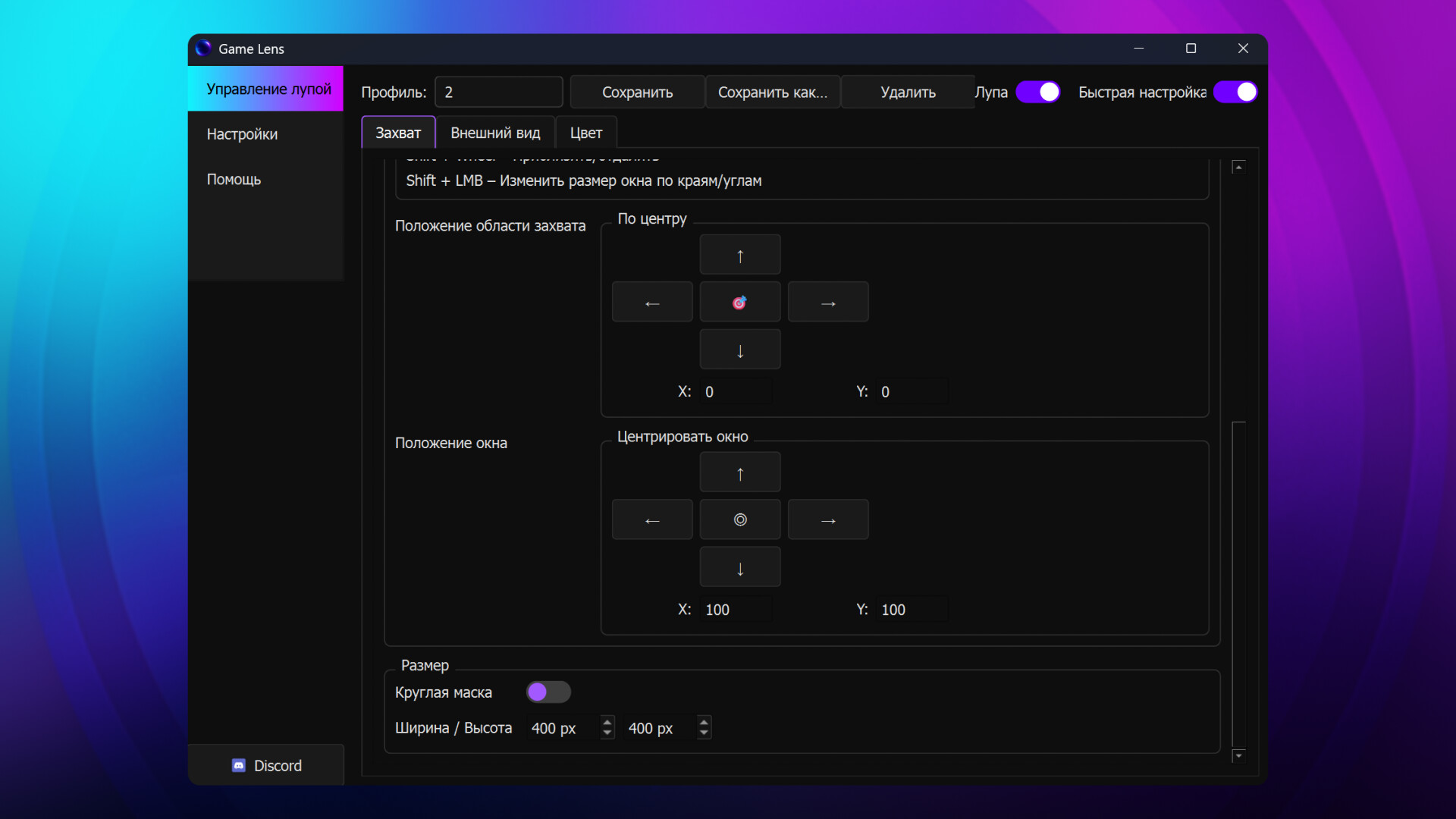
Task: Move the window down with arrow button
Action: (739, 566)
